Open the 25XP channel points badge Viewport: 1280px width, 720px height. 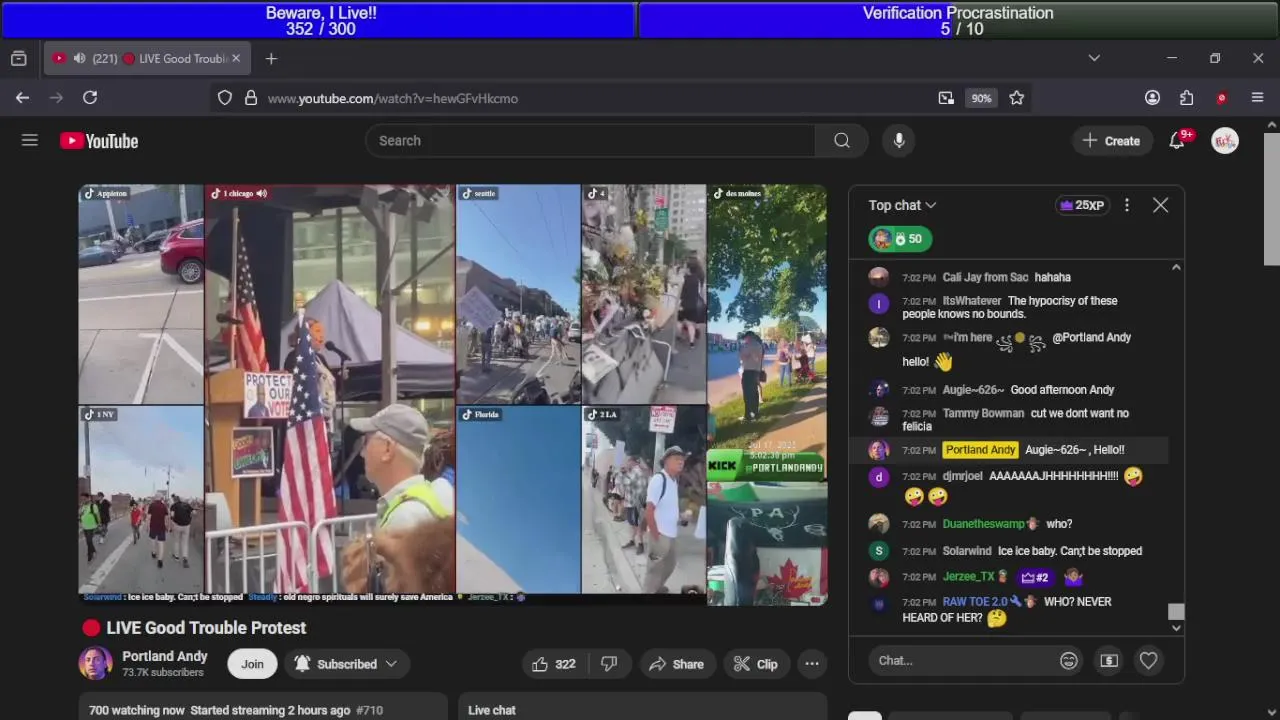[x=1083, y=205]
